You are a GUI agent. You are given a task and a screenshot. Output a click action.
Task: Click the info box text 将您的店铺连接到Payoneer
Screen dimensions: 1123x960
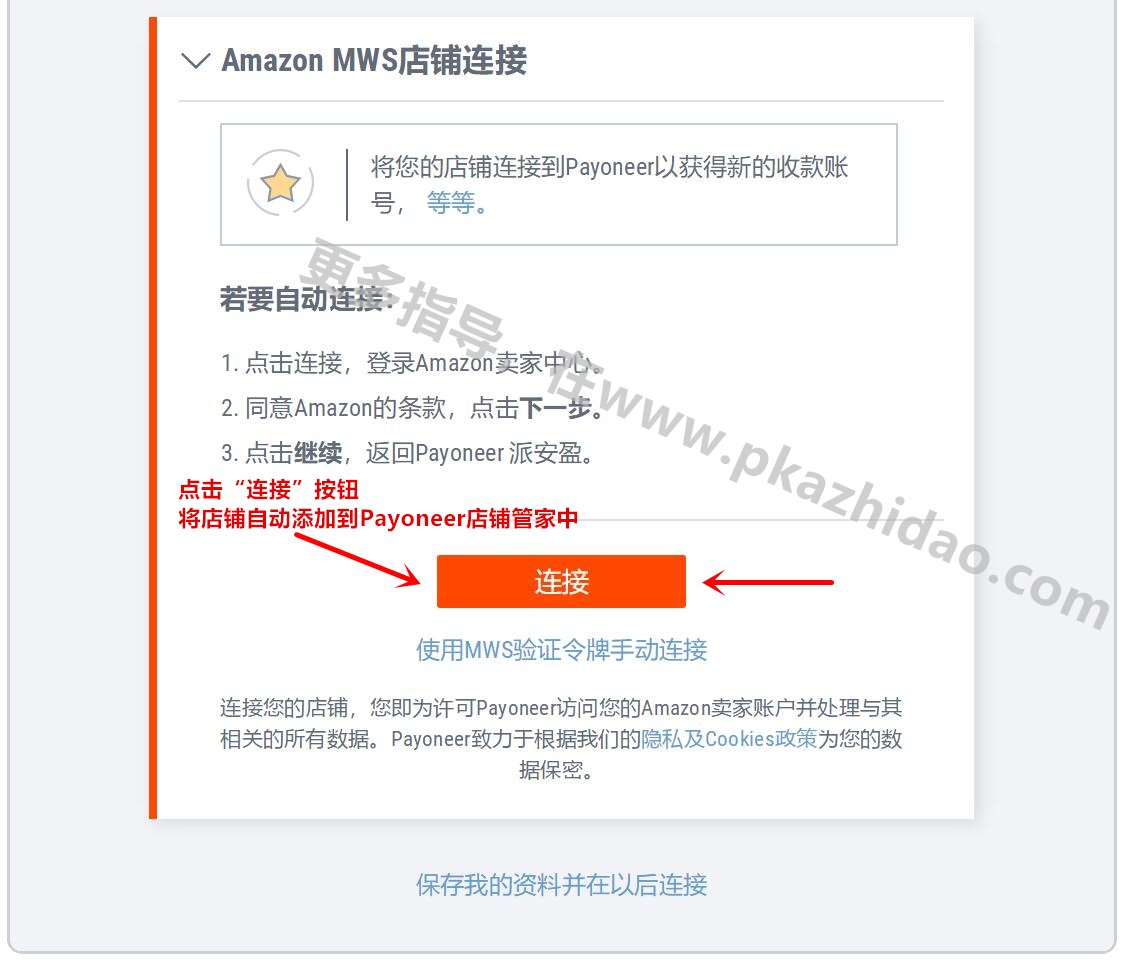tap(609, 185)
